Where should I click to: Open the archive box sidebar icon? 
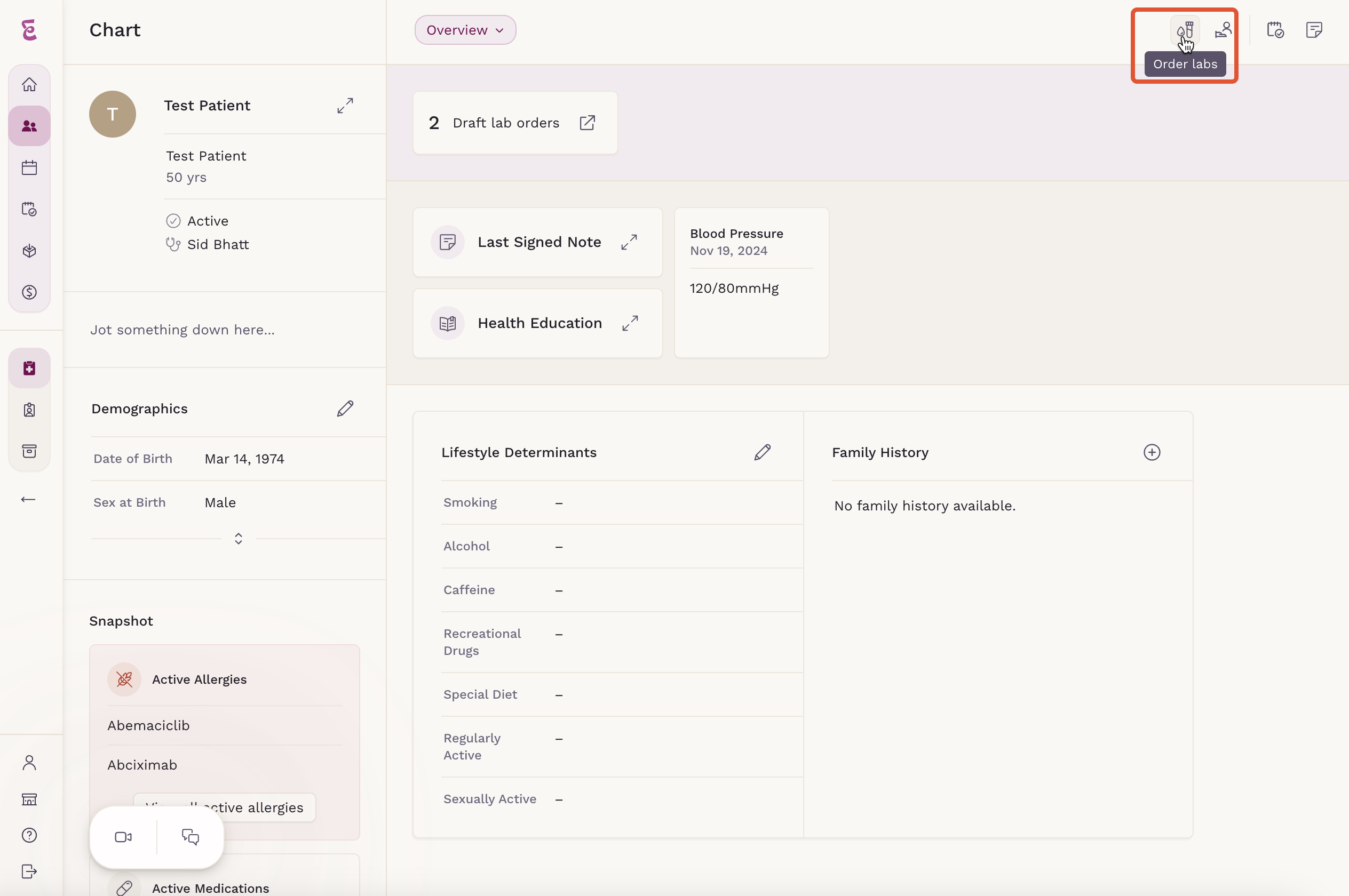[29, 451]
